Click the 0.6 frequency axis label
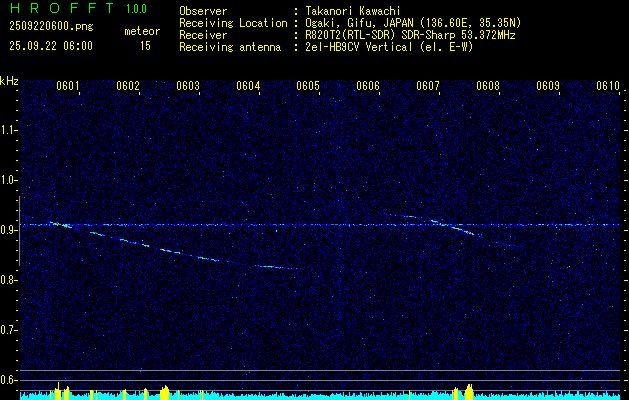Screen dimensions: 629x400 (x=9, y=379)
